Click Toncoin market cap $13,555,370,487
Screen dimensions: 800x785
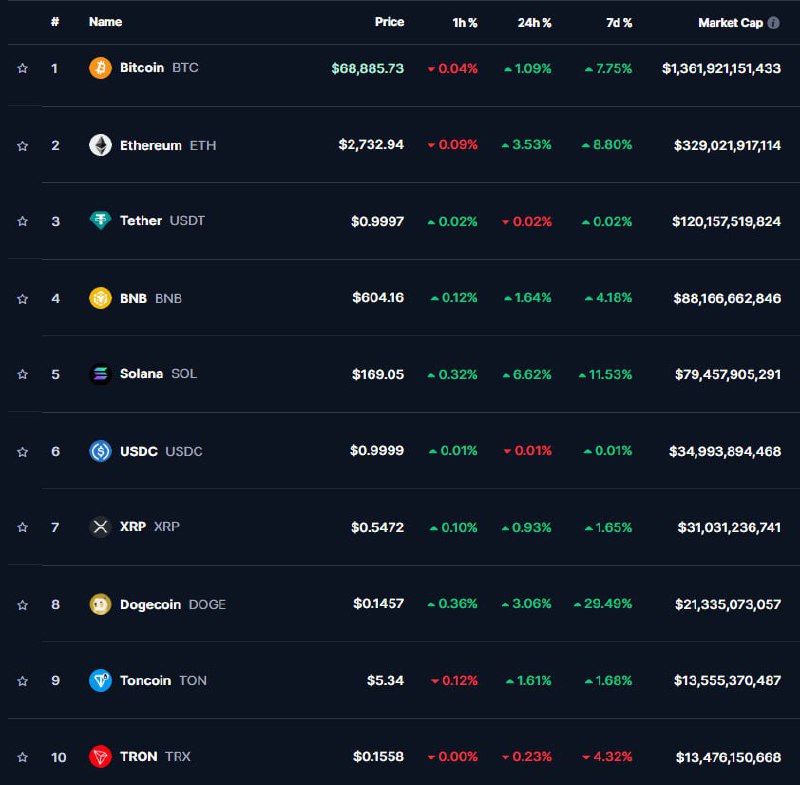coord(727,680)
